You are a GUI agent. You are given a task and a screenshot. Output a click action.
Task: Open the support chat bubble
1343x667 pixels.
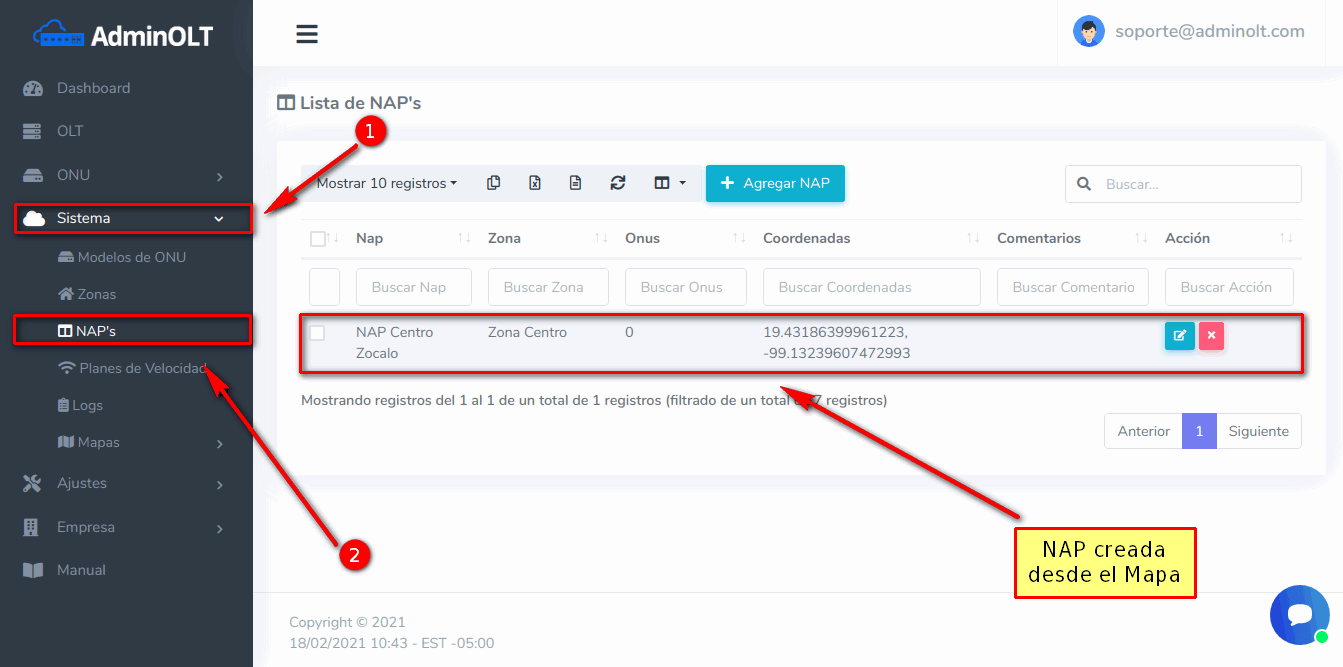1299,614
